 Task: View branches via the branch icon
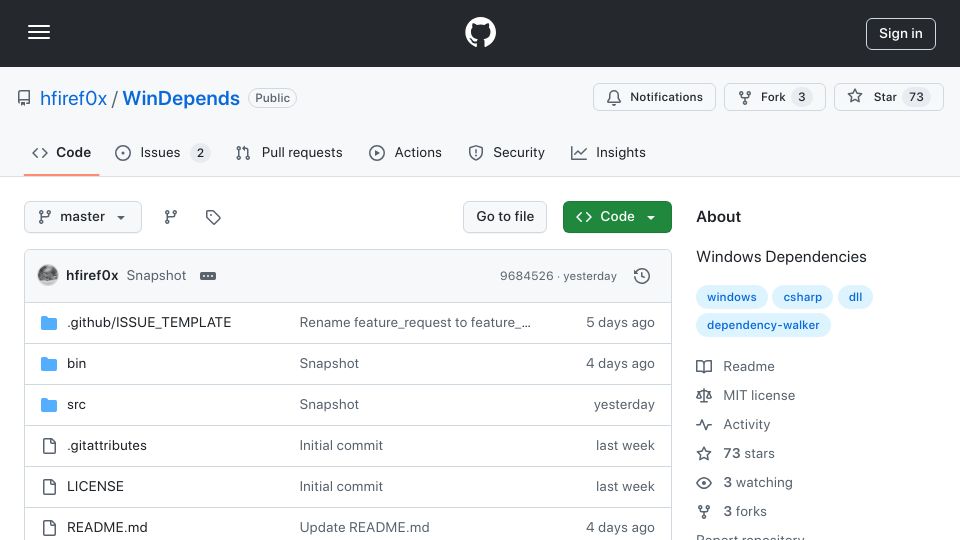coord(171,217)
